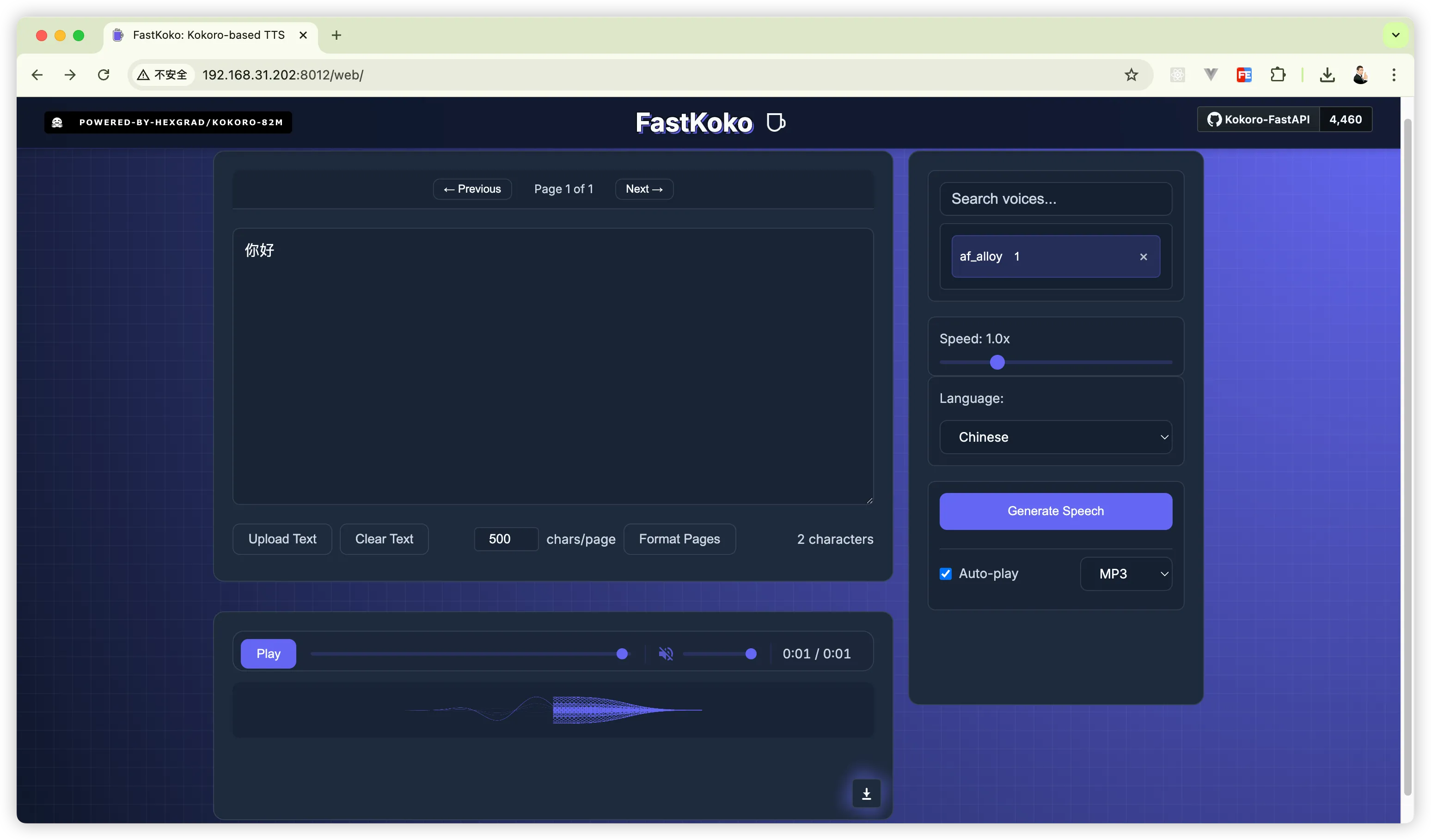Click the 'Page 1 of 1' indicator

point(564,189)
